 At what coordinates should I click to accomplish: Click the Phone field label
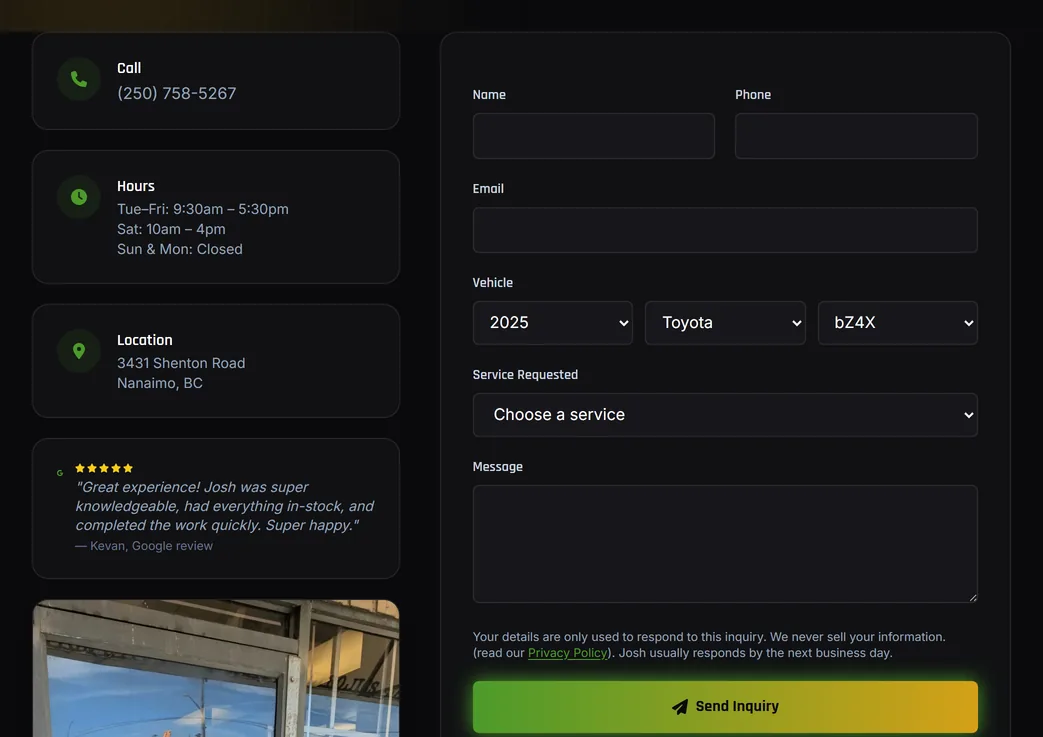pyautogui.click(x=753, y=94)
